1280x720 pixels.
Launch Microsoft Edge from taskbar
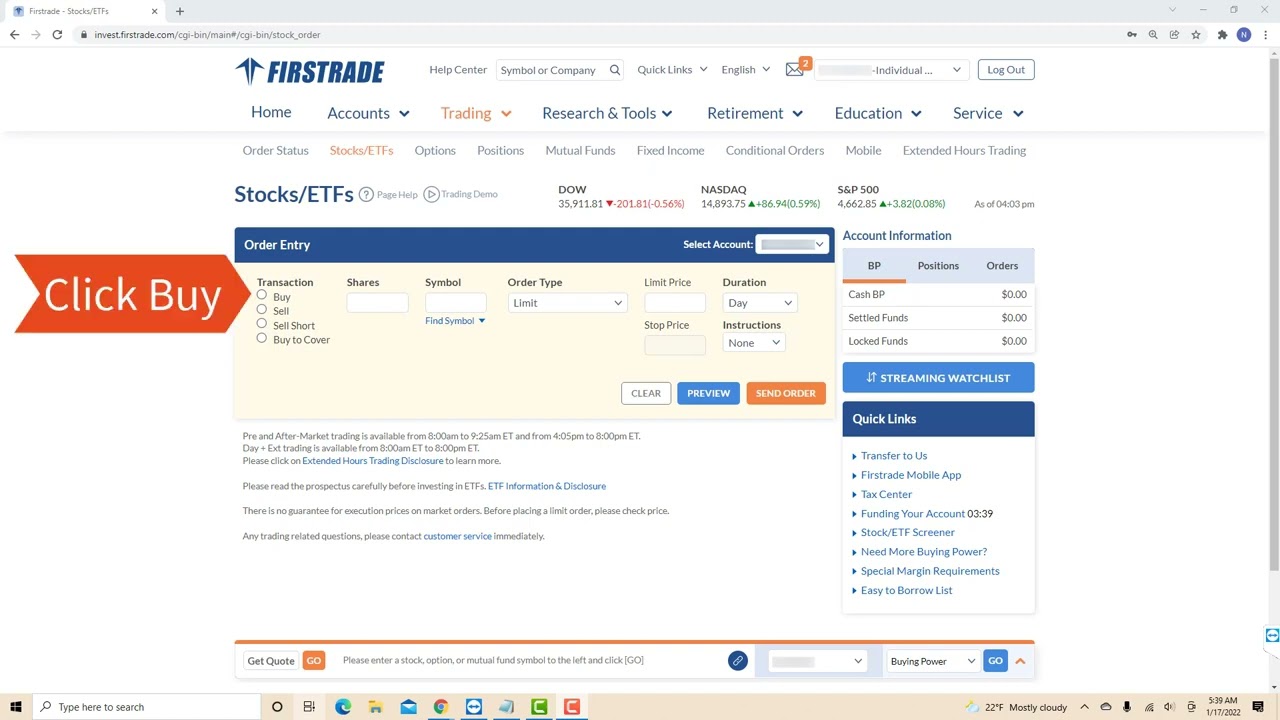click(x=343, y=707)
